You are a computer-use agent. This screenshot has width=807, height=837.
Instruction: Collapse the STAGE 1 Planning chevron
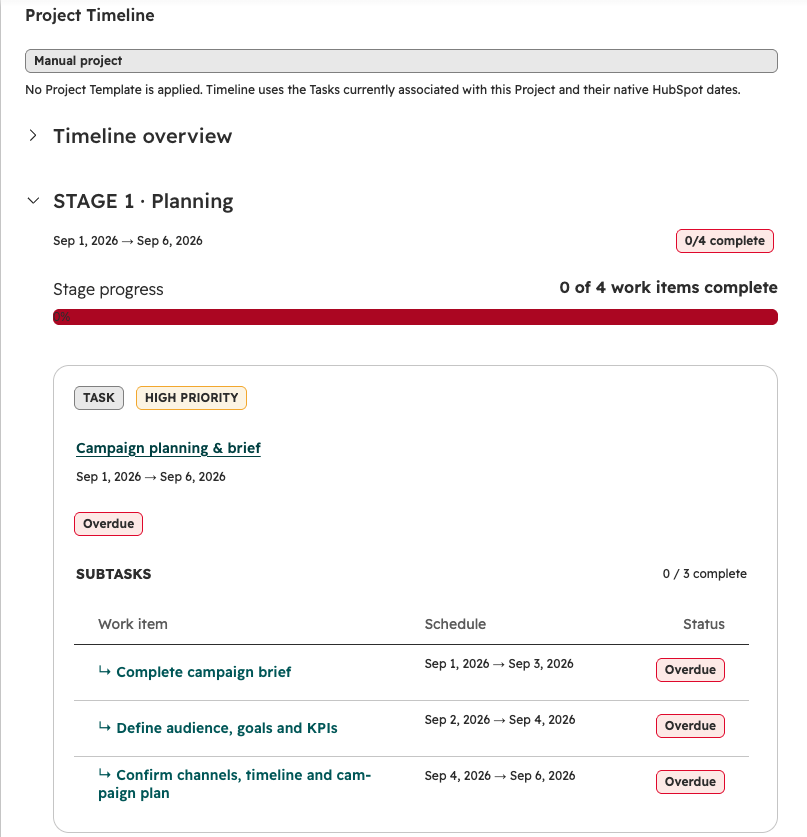click(x=33, y=201)
